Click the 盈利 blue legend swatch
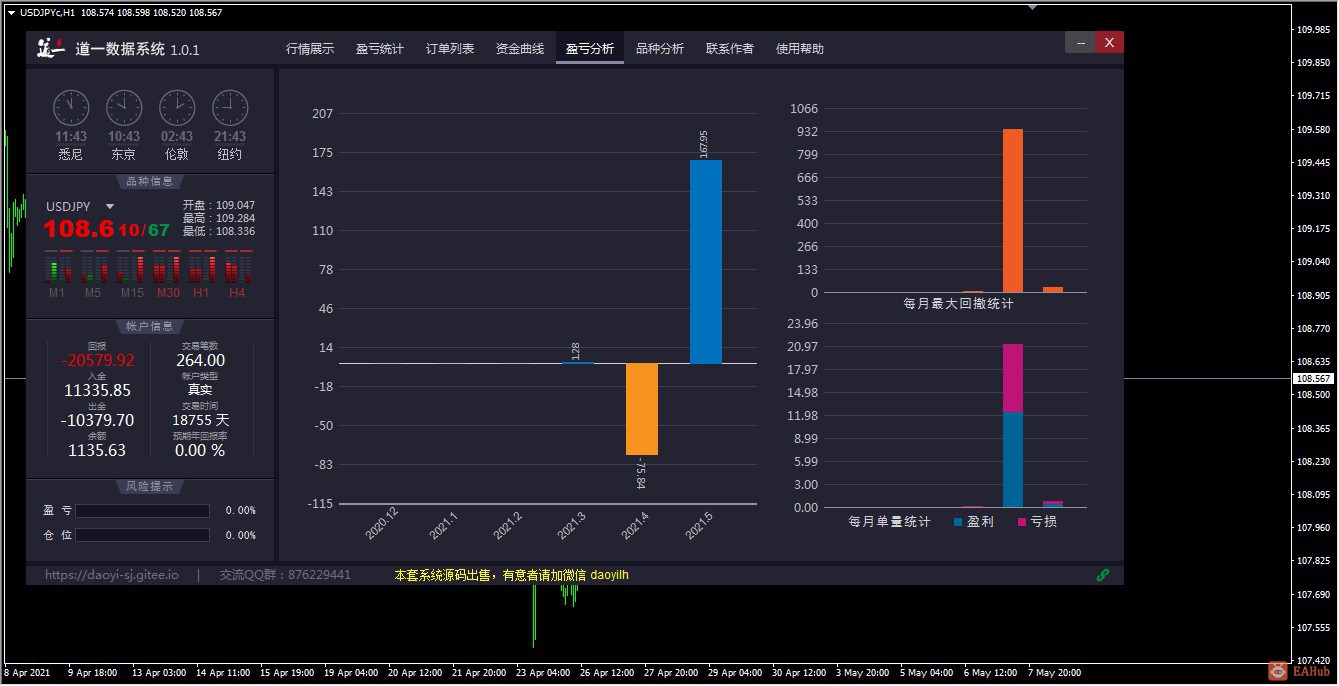Image resolution: width=1339 pixels, height=686 pixels. point(958,522)
